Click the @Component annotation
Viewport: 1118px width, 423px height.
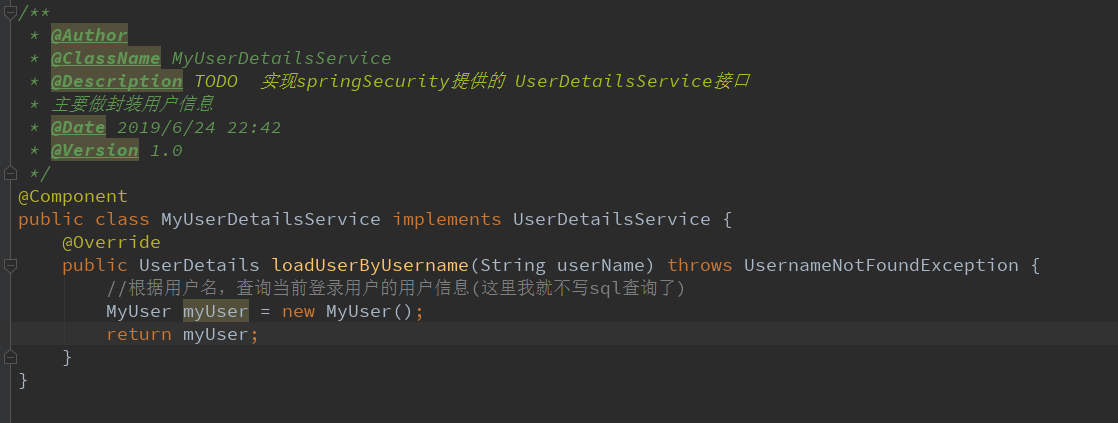[x=73, y=196]
